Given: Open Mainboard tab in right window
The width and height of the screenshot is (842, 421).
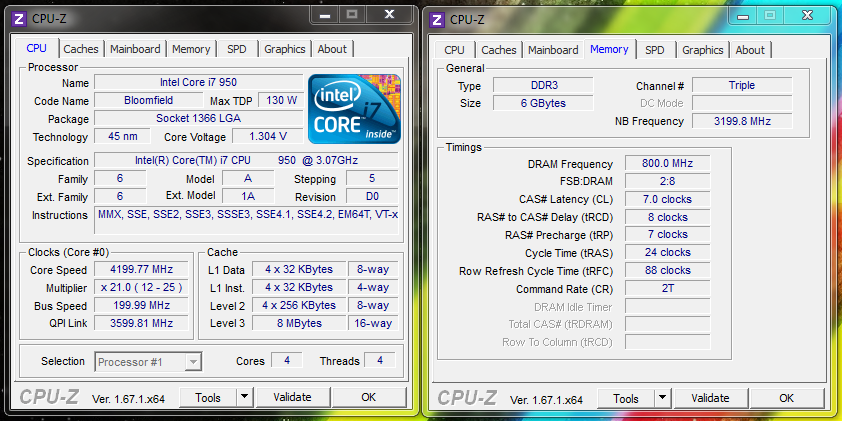Looking at the screenshot, I should (x=553, y=50).
